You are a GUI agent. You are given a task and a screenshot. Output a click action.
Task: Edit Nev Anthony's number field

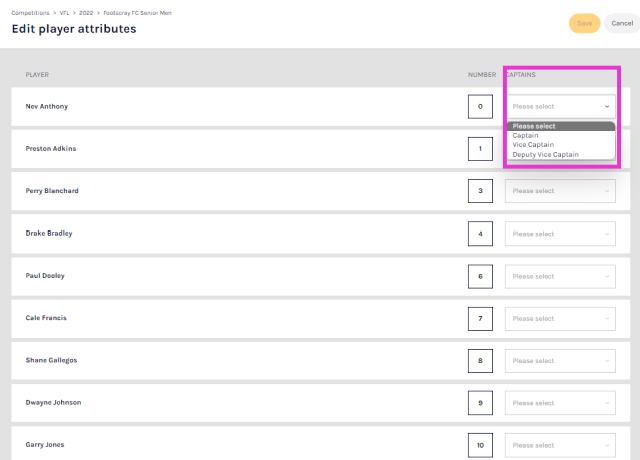pos(480,106)
